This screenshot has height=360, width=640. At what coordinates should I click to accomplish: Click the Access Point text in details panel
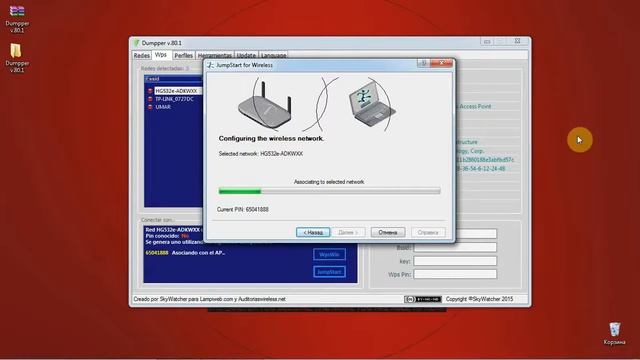tap(475, 107)
